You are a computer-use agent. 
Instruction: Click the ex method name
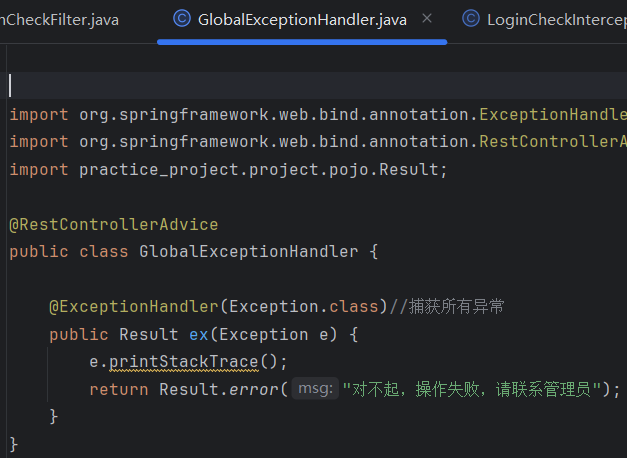[x=198, y=334]
